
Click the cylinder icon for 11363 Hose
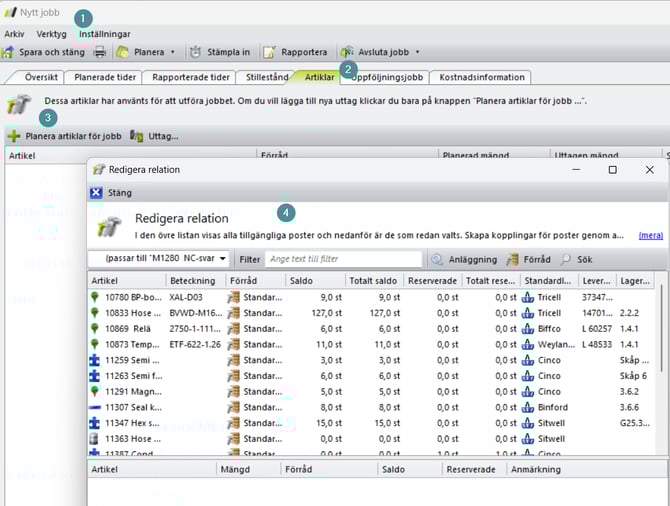click(94, 439)
